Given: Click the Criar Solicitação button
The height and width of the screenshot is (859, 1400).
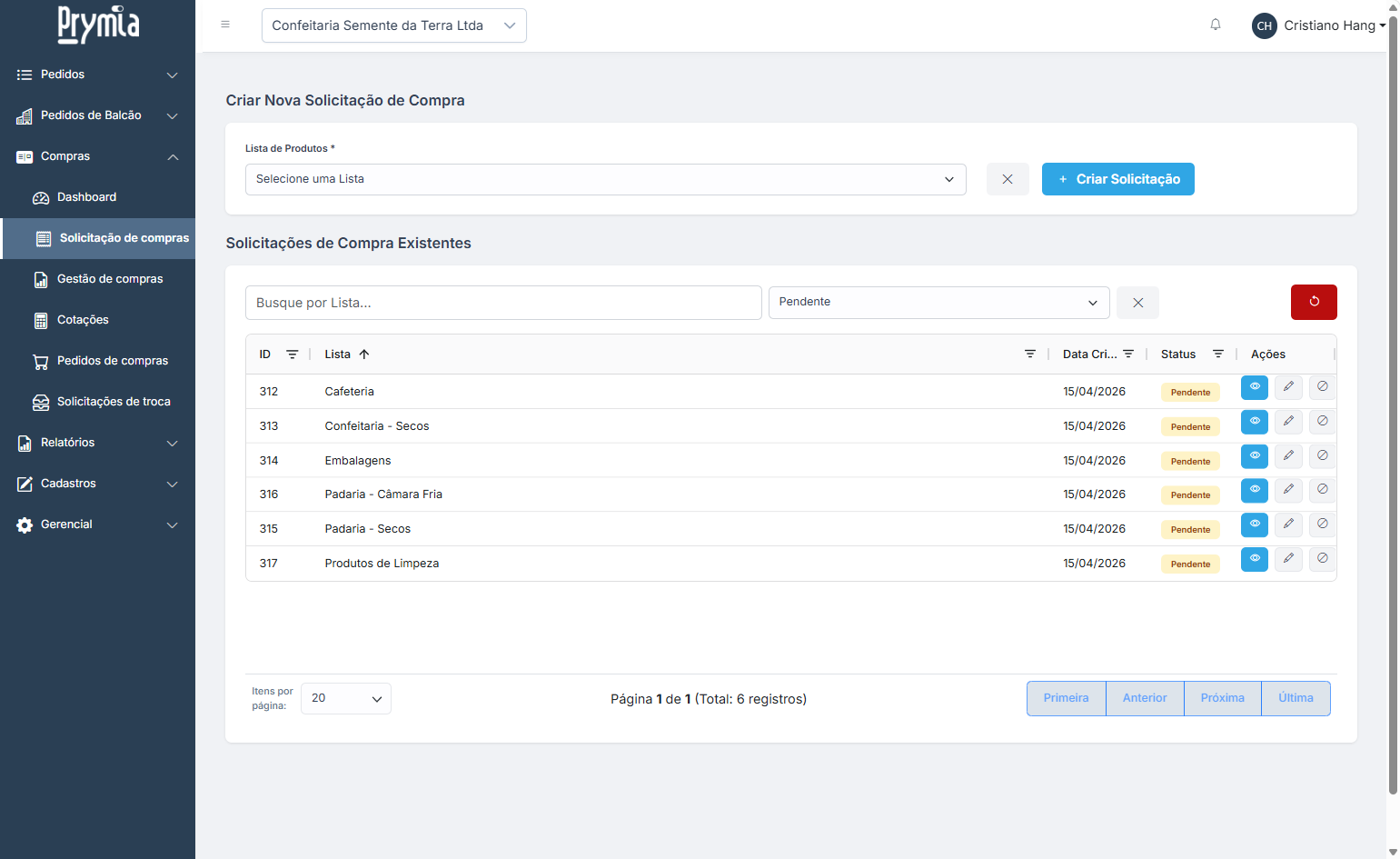Looking at the screenshot, I should coord(1117,179).
